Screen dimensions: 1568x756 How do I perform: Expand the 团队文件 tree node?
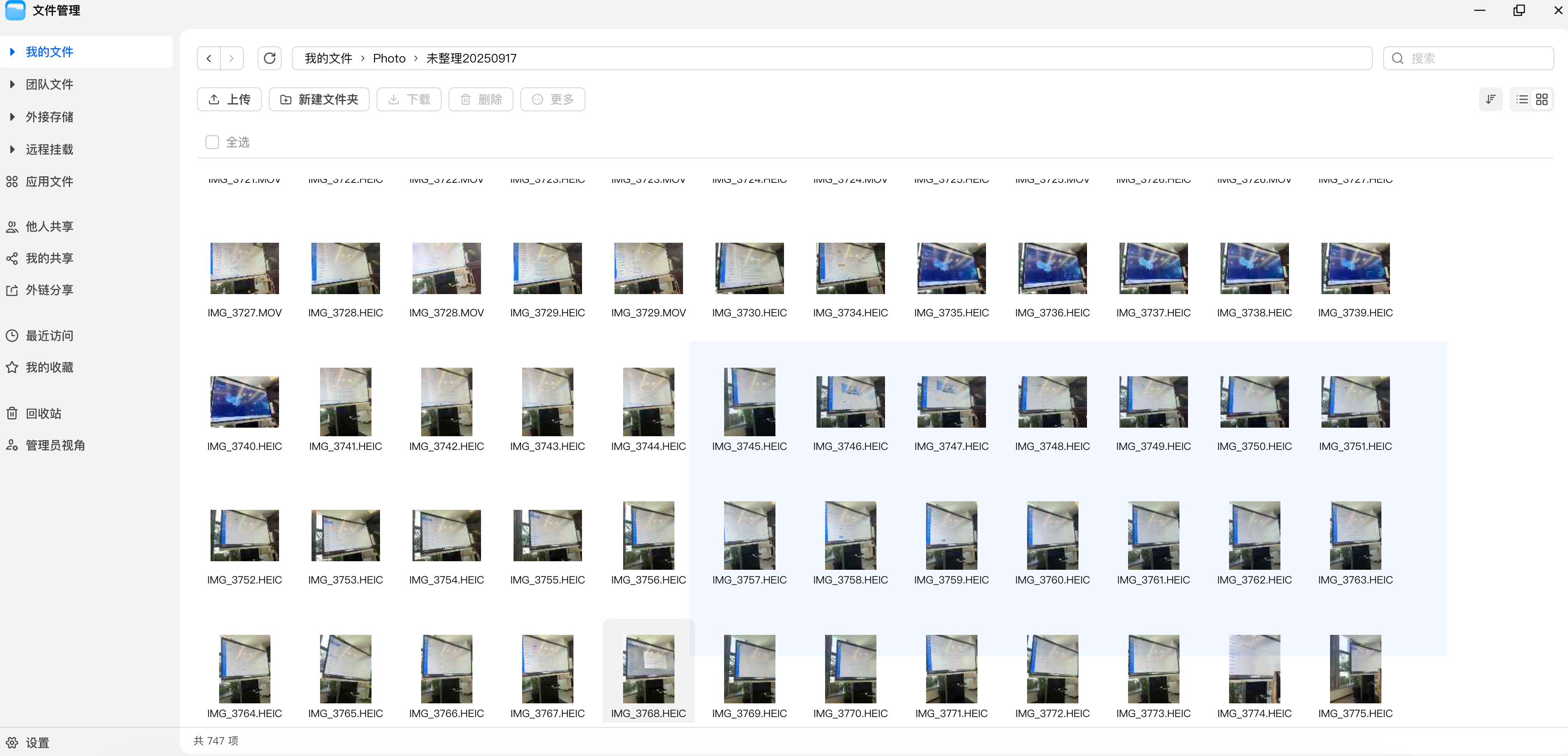(12, 84)
